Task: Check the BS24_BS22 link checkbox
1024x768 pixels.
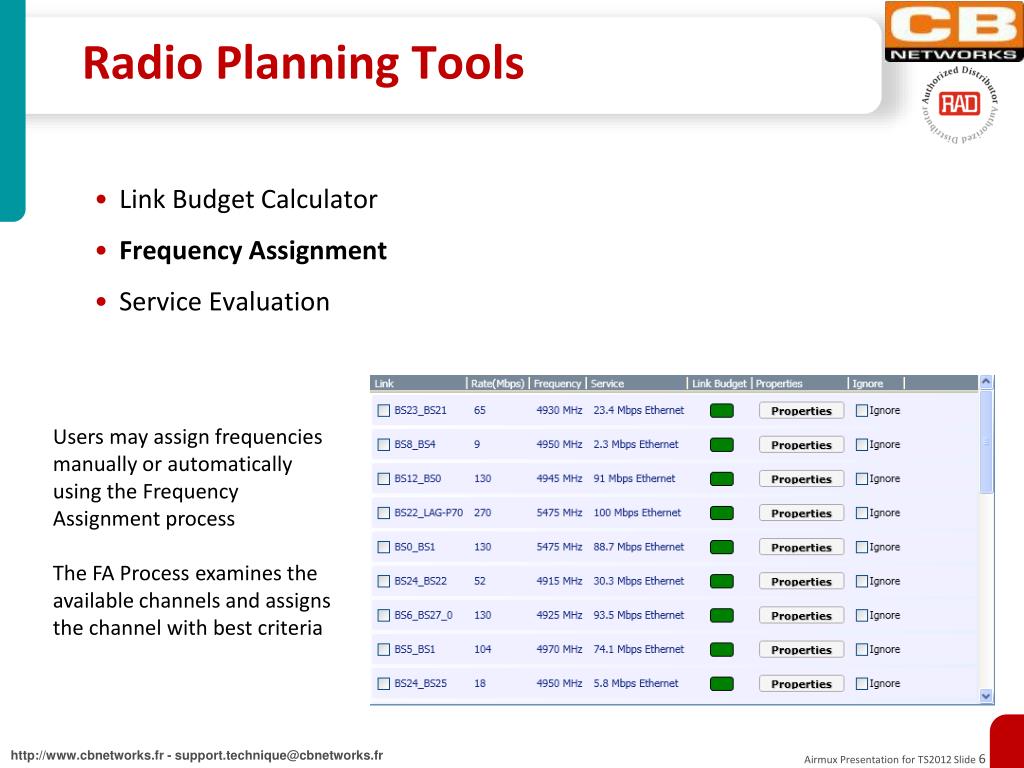Action: coord(383,581)
